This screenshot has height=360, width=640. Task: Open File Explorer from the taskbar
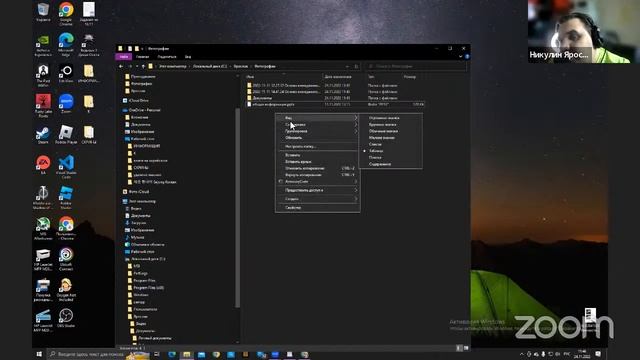(x=187, y=354)
